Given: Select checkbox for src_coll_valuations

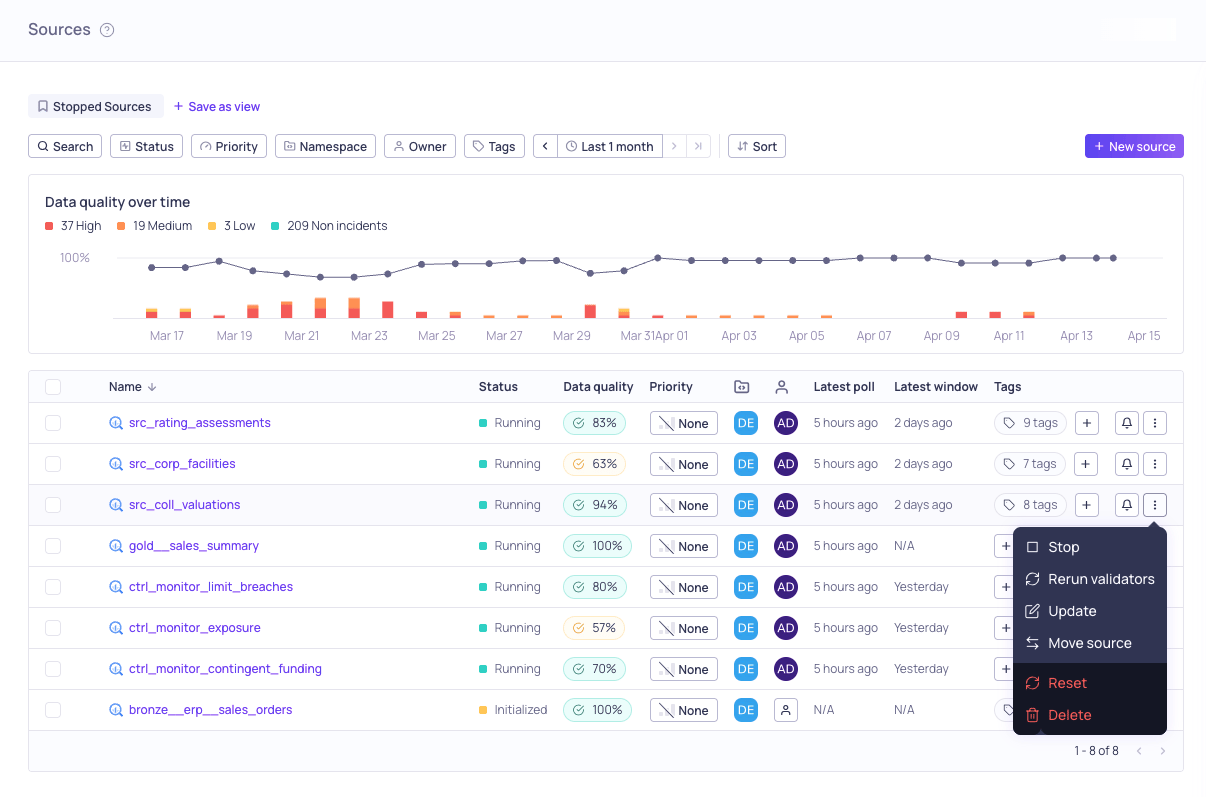Looking at the screenshot, I should 53,505.
